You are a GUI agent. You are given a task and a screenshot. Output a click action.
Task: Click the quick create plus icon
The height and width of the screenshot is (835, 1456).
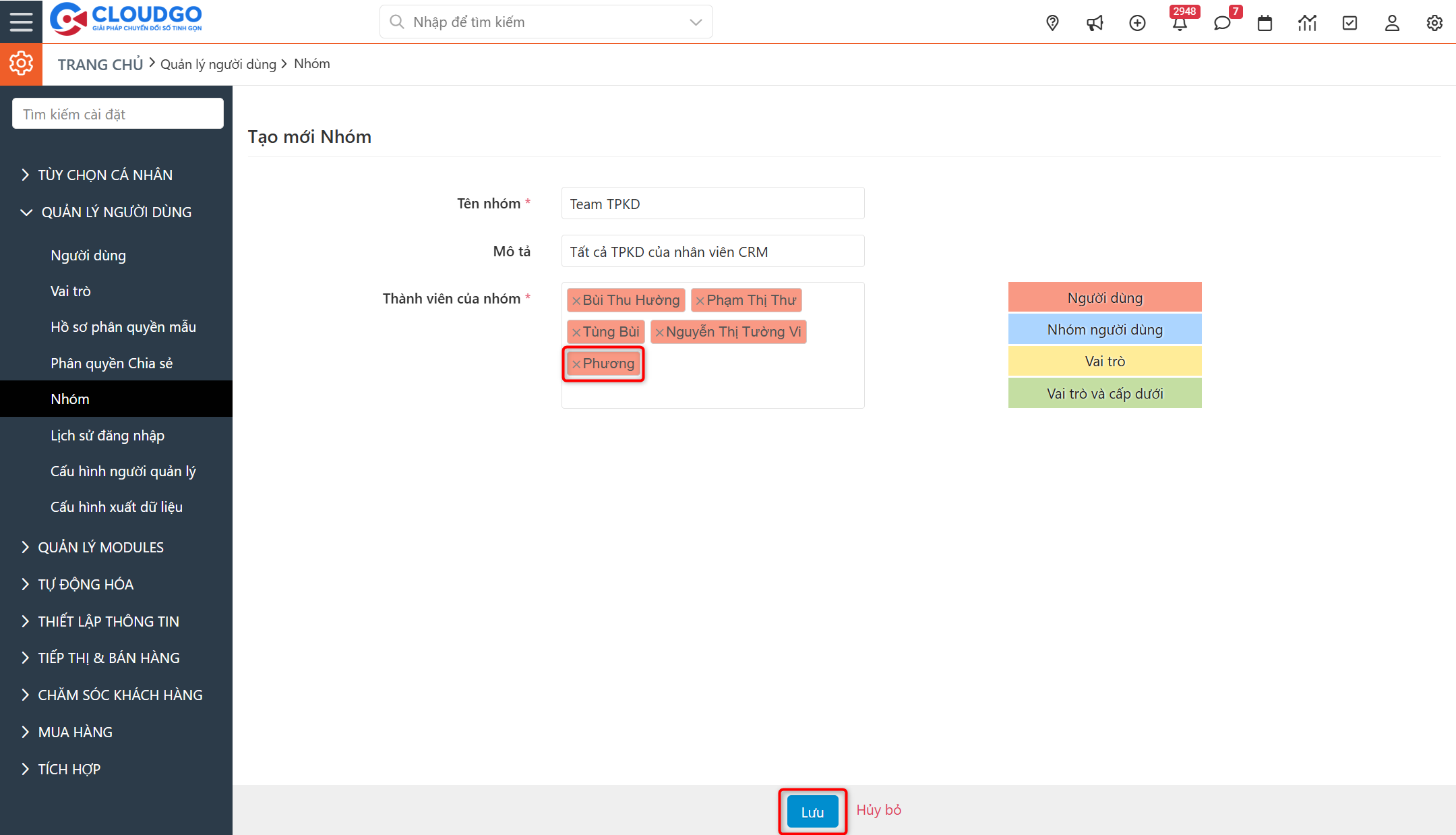(x=1137, y=23)
